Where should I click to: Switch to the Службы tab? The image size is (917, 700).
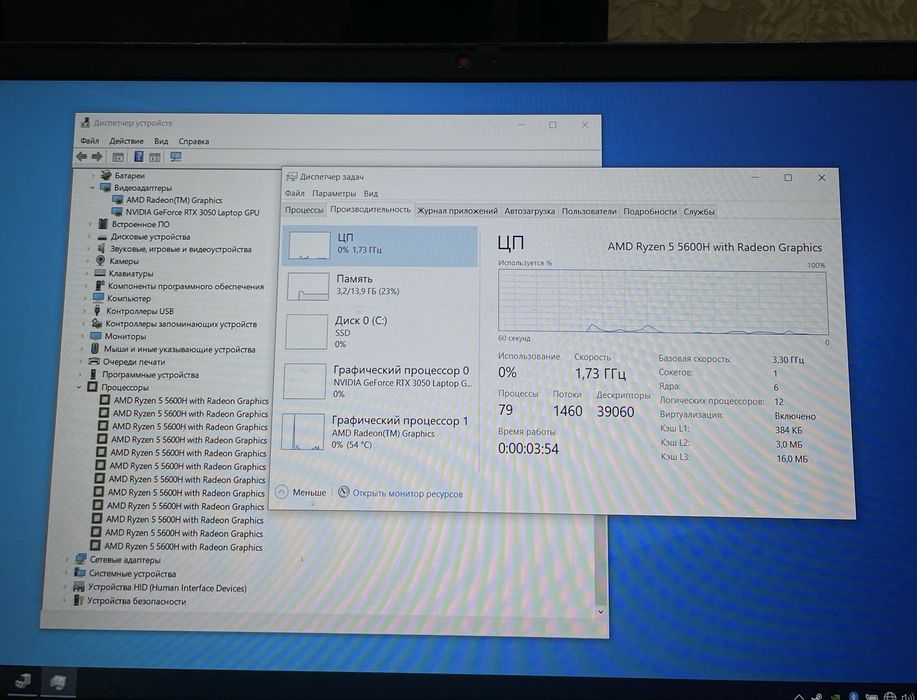click(x=699, y=212)
